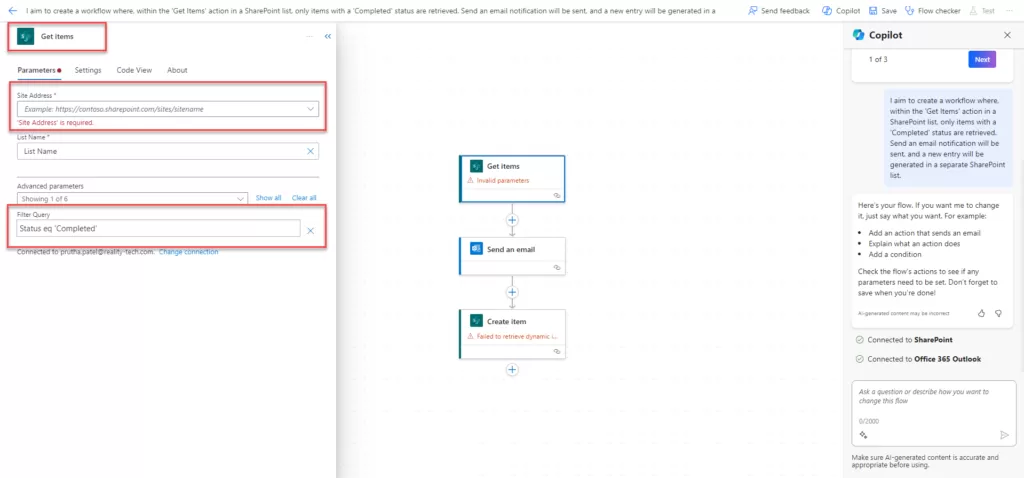Open the About tab
The image size is (1024, 478).
pyautogui.click(x=177, y=70)
